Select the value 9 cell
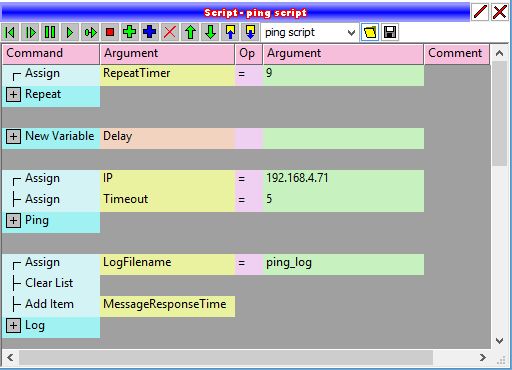The height and width of the screenshot is (370, 512). (x=343, y=75)
